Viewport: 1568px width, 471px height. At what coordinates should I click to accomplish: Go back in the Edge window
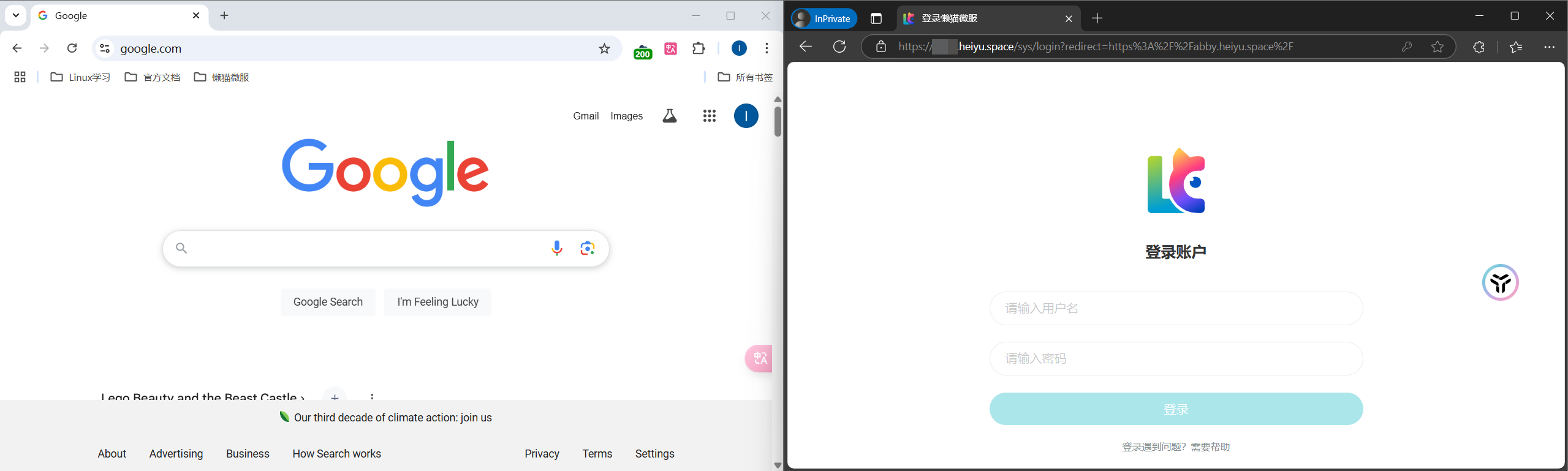click(806, 47)
